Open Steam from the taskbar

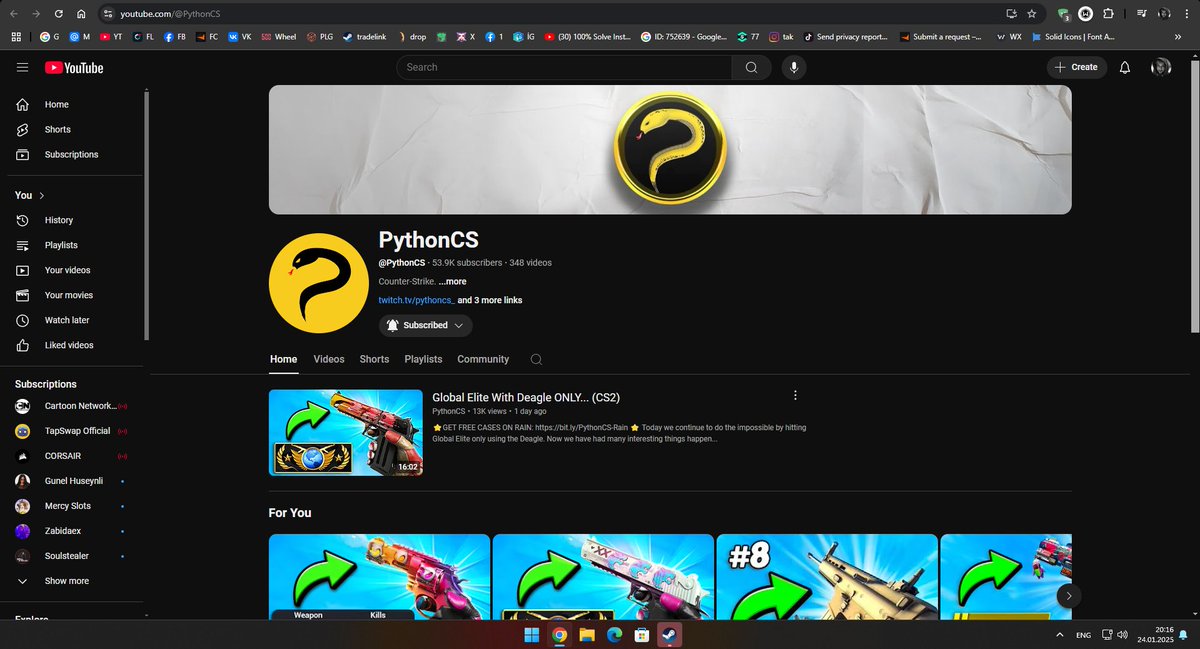click(x=668, y=634)
